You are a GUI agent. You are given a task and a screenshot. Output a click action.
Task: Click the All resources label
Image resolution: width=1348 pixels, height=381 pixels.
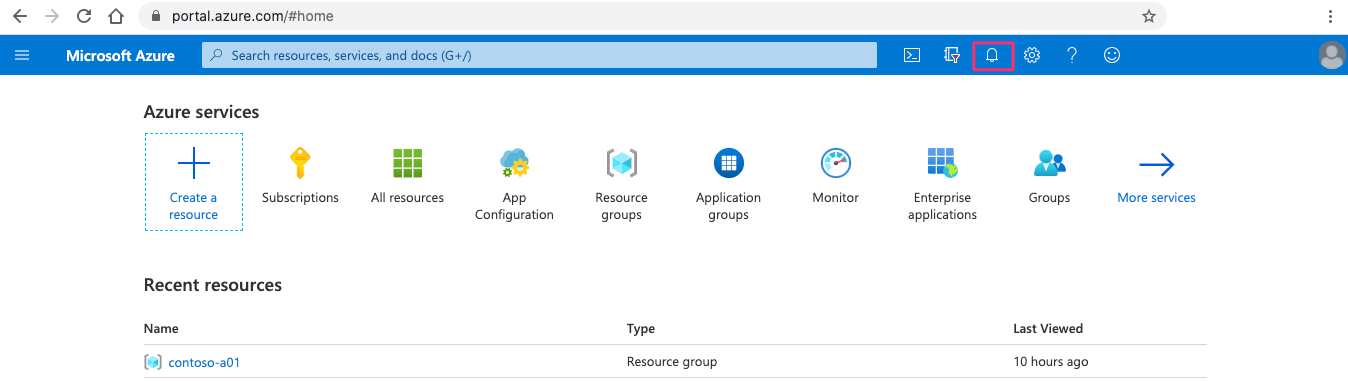407,198
